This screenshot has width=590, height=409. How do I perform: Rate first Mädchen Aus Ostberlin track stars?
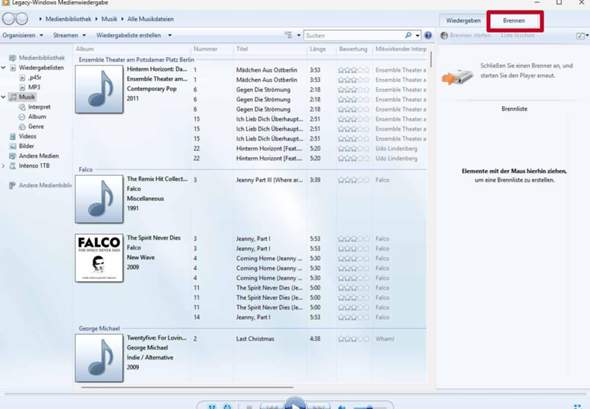click(x=353, y=70)
